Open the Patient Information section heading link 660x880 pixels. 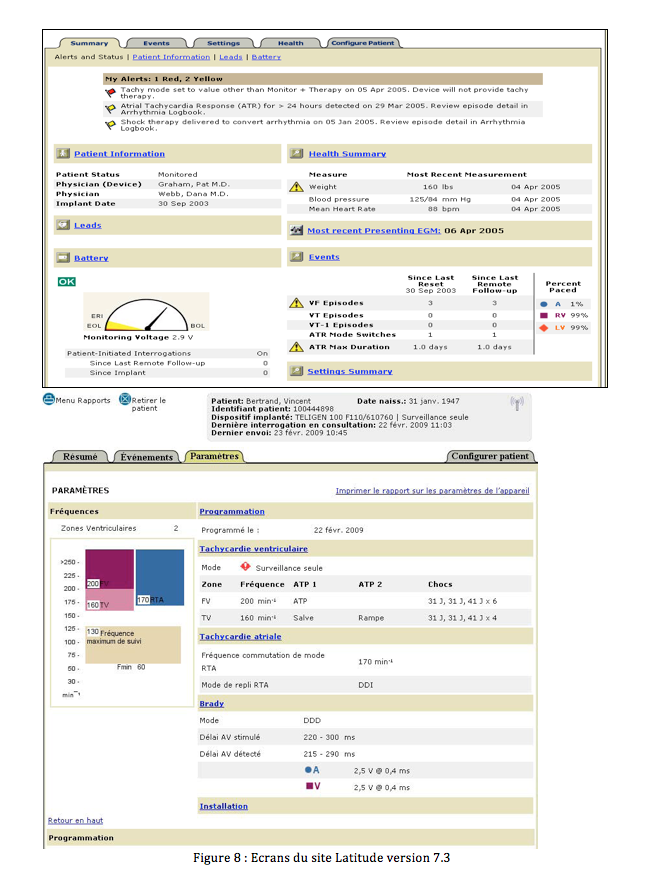pos(120,154)
